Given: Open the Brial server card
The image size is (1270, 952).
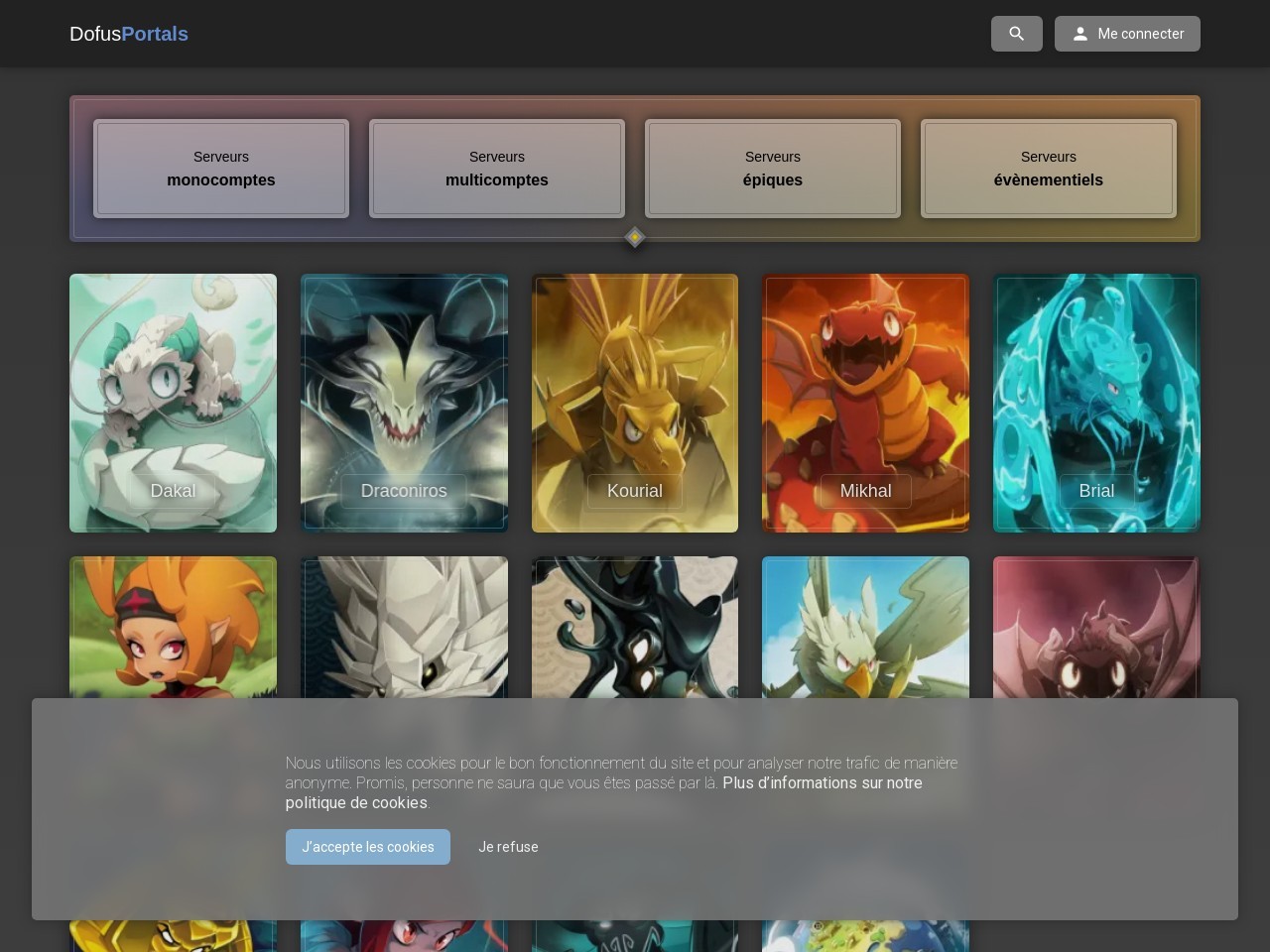Looking at the screenshot, I should 1096,403.
